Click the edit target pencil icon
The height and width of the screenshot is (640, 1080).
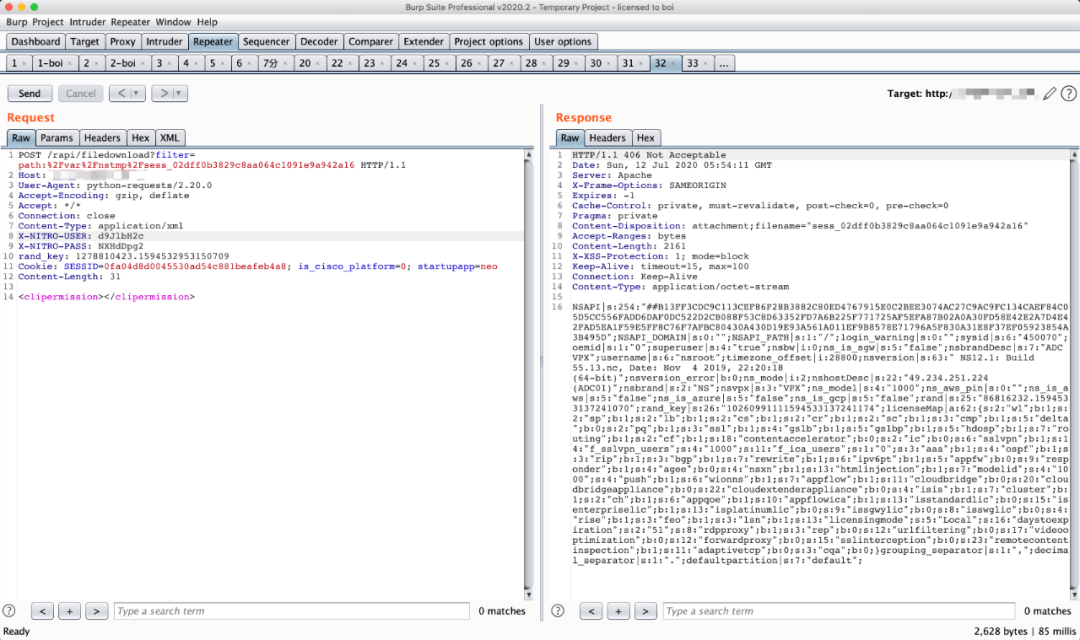(x=1049, y=93)
